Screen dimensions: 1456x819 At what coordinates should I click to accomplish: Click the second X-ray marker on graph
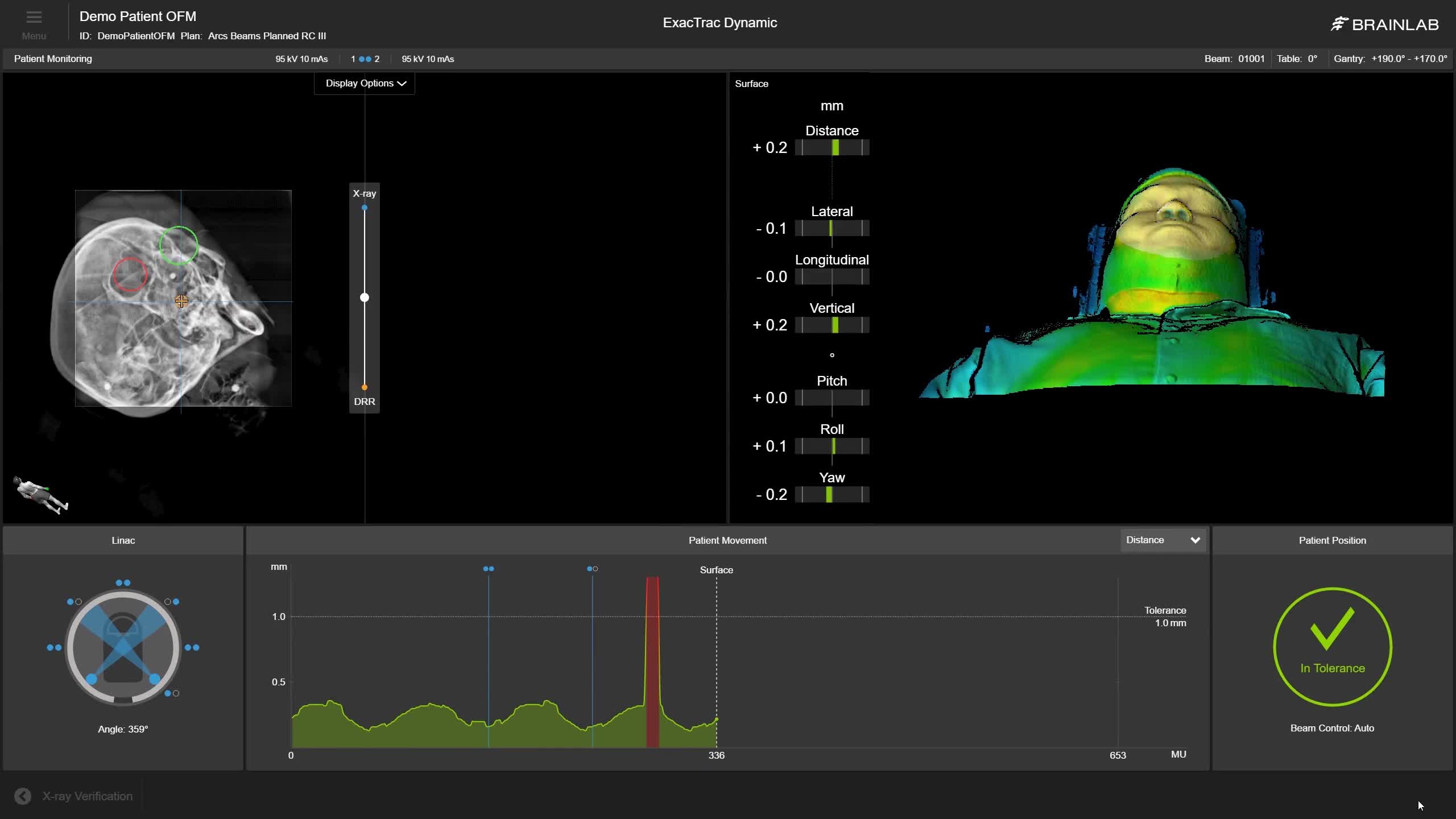tap(592, 569)
